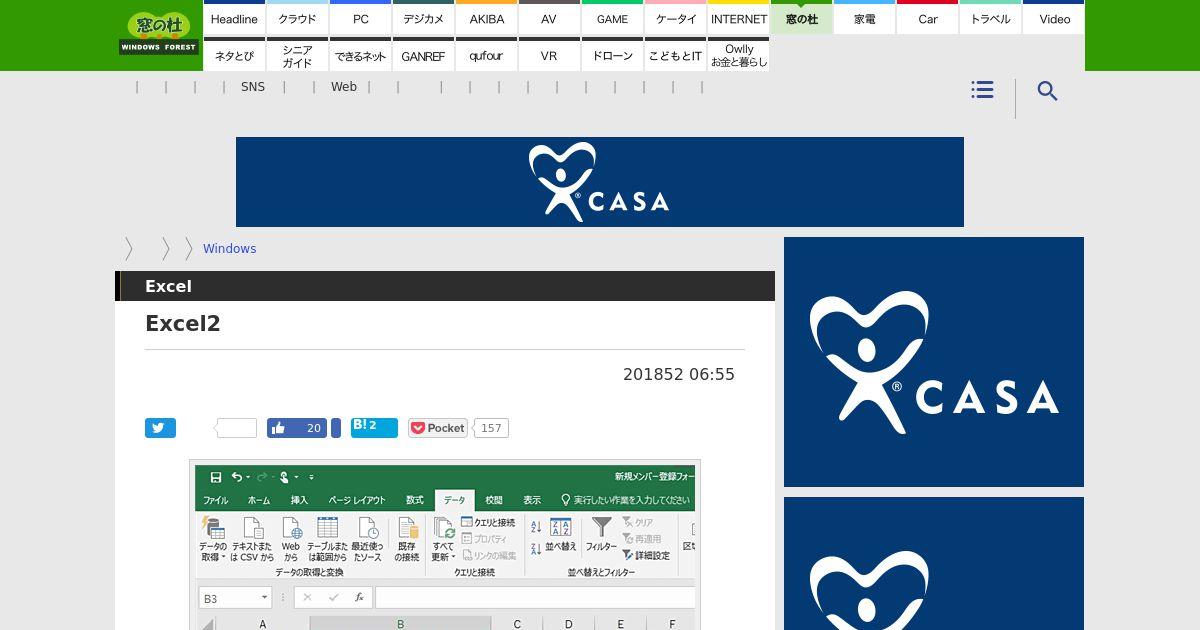Select the highlighted 窓の杜 tab
This screenshot has width=1200, height=630.
click(x=801, y=17)
